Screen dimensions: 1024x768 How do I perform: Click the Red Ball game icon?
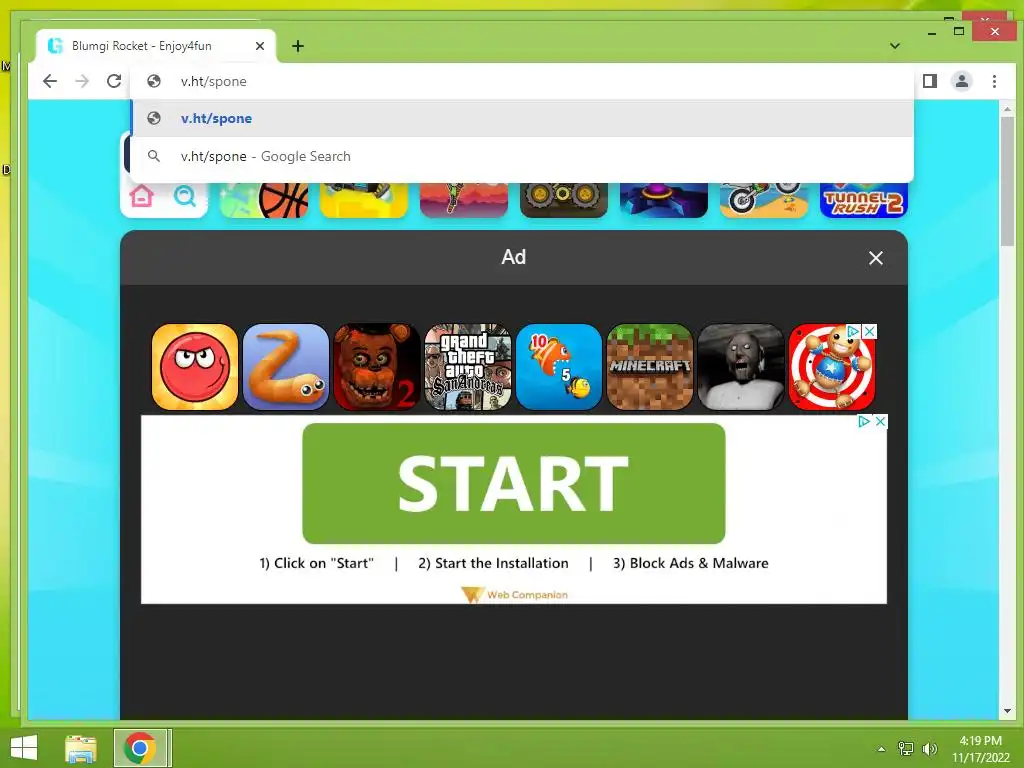point(195,367)
